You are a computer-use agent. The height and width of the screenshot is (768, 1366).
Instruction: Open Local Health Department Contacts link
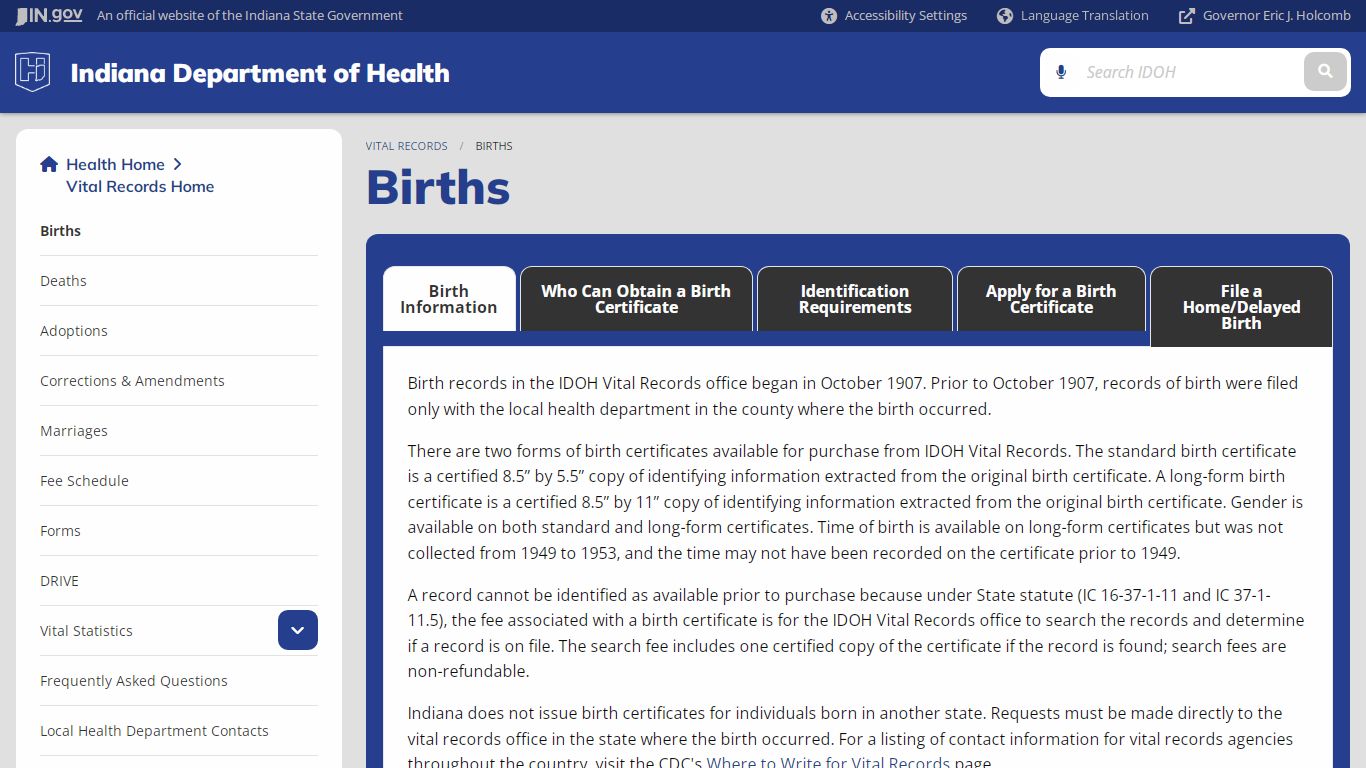[x=179, y=731]
